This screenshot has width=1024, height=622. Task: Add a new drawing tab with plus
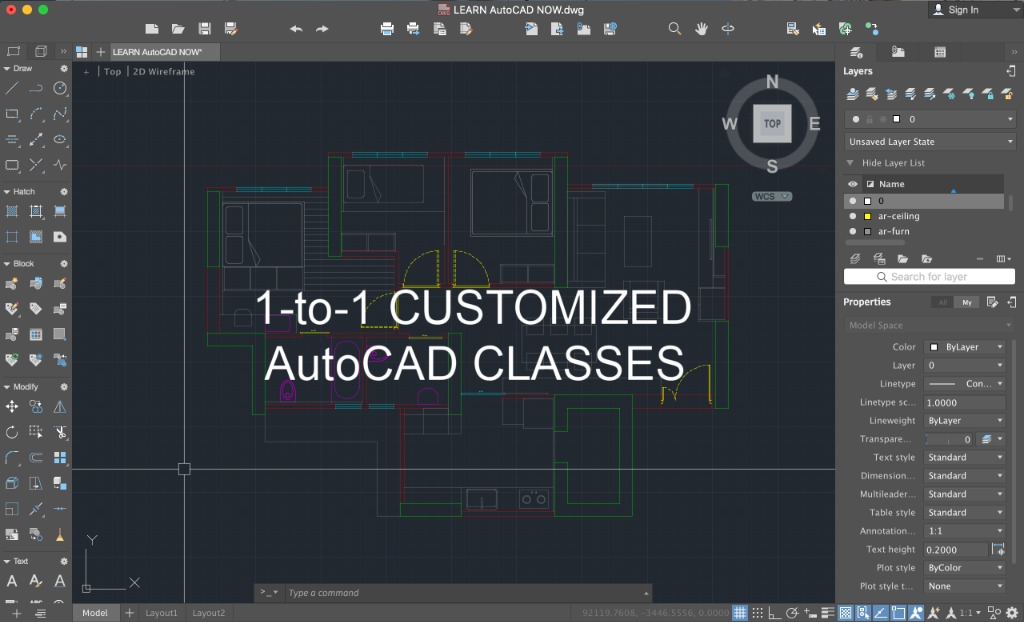pos(101,52)
